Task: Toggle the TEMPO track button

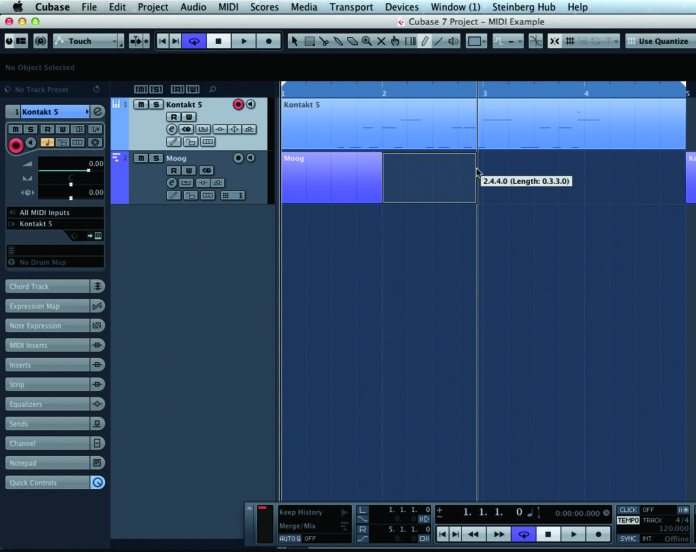Action: 628,520
